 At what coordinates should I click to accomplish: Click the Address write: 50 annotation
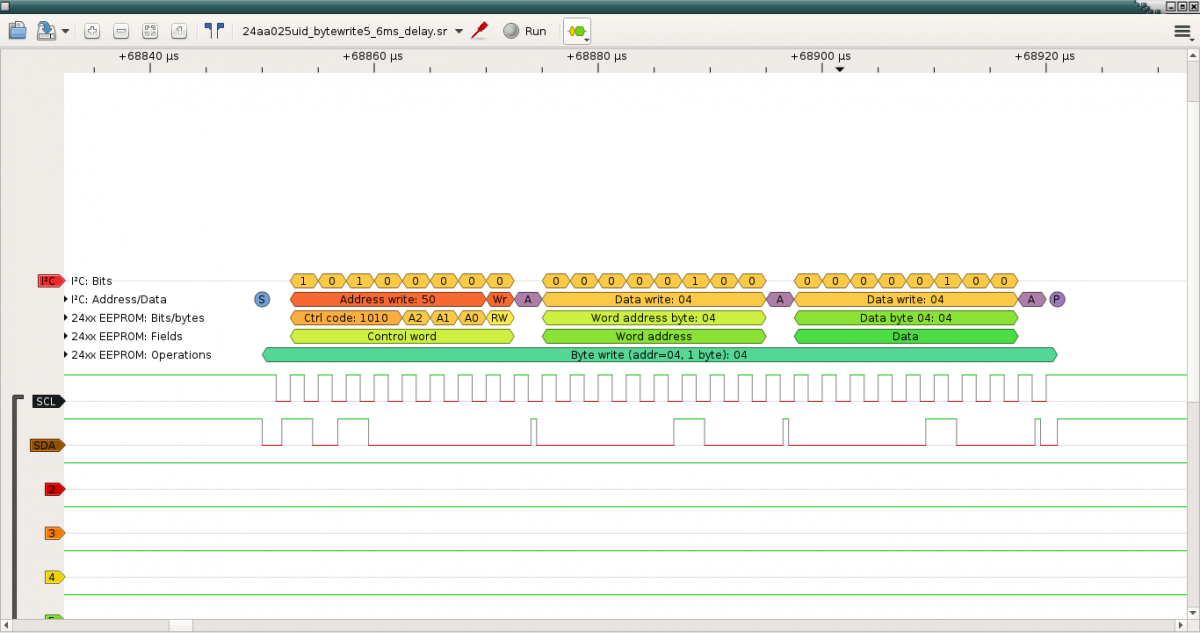pyautogui.click(x=388, y=299)
